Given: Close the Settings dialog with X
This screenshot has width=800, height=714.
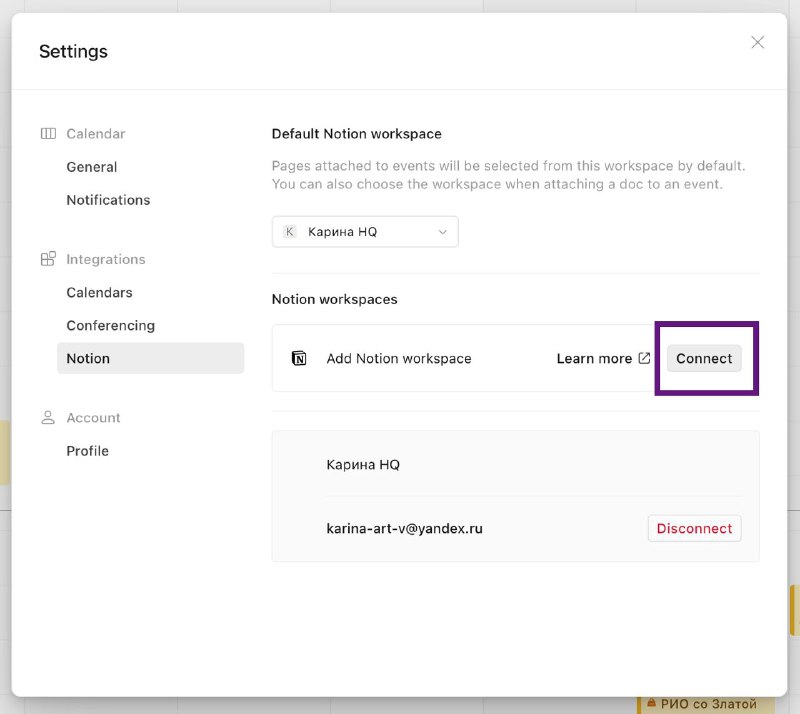Looking at the screenshot, I should [x=758, y=42].
